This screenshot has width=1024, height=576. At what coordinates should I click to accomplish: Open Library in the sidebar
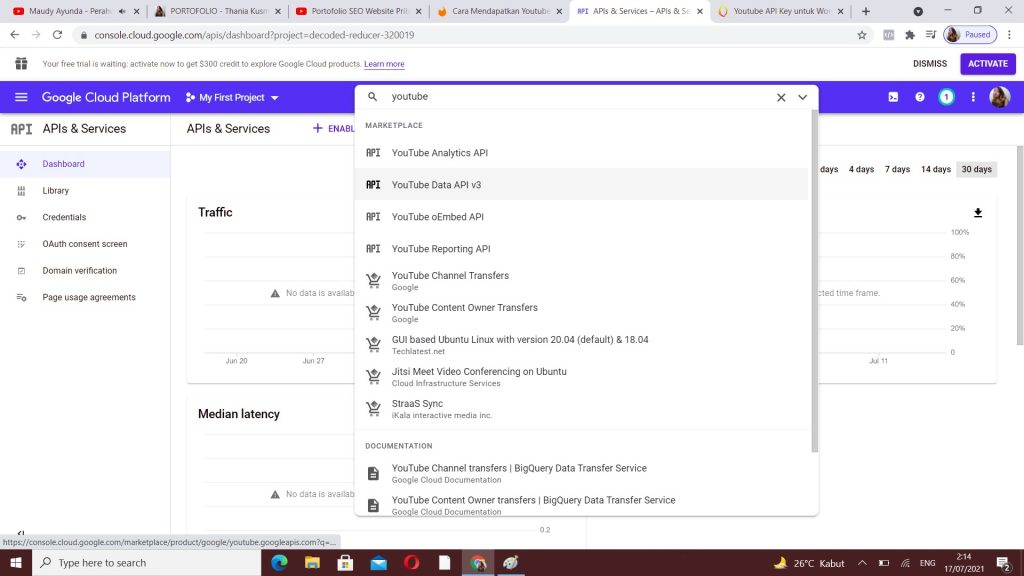[x=56, y=190]
